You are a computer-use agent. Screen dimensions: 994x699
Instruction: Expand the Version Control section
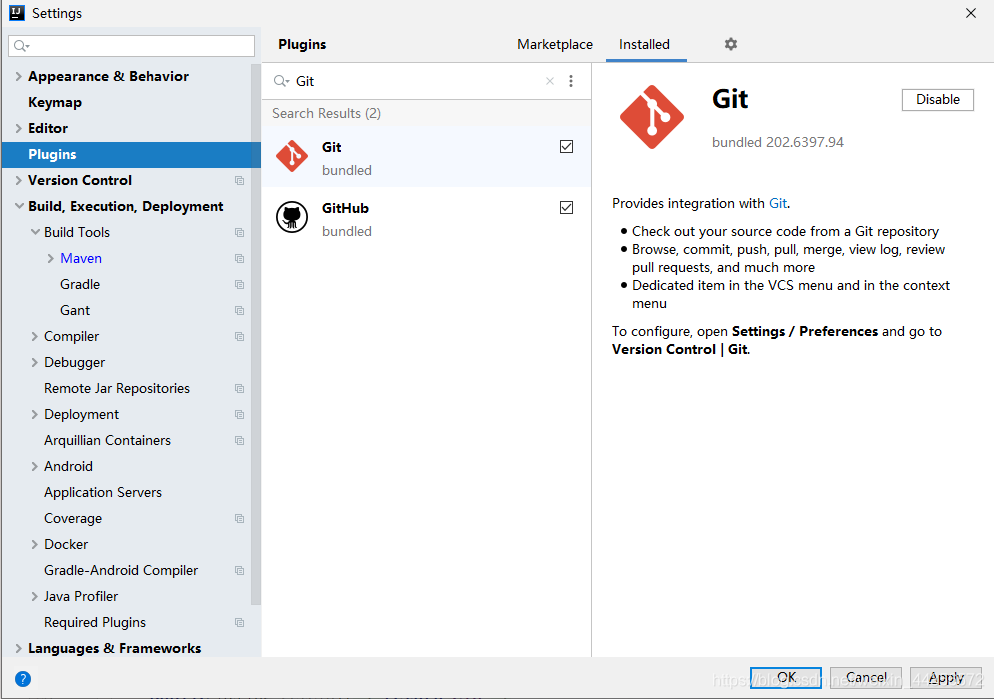click(18, 180)
